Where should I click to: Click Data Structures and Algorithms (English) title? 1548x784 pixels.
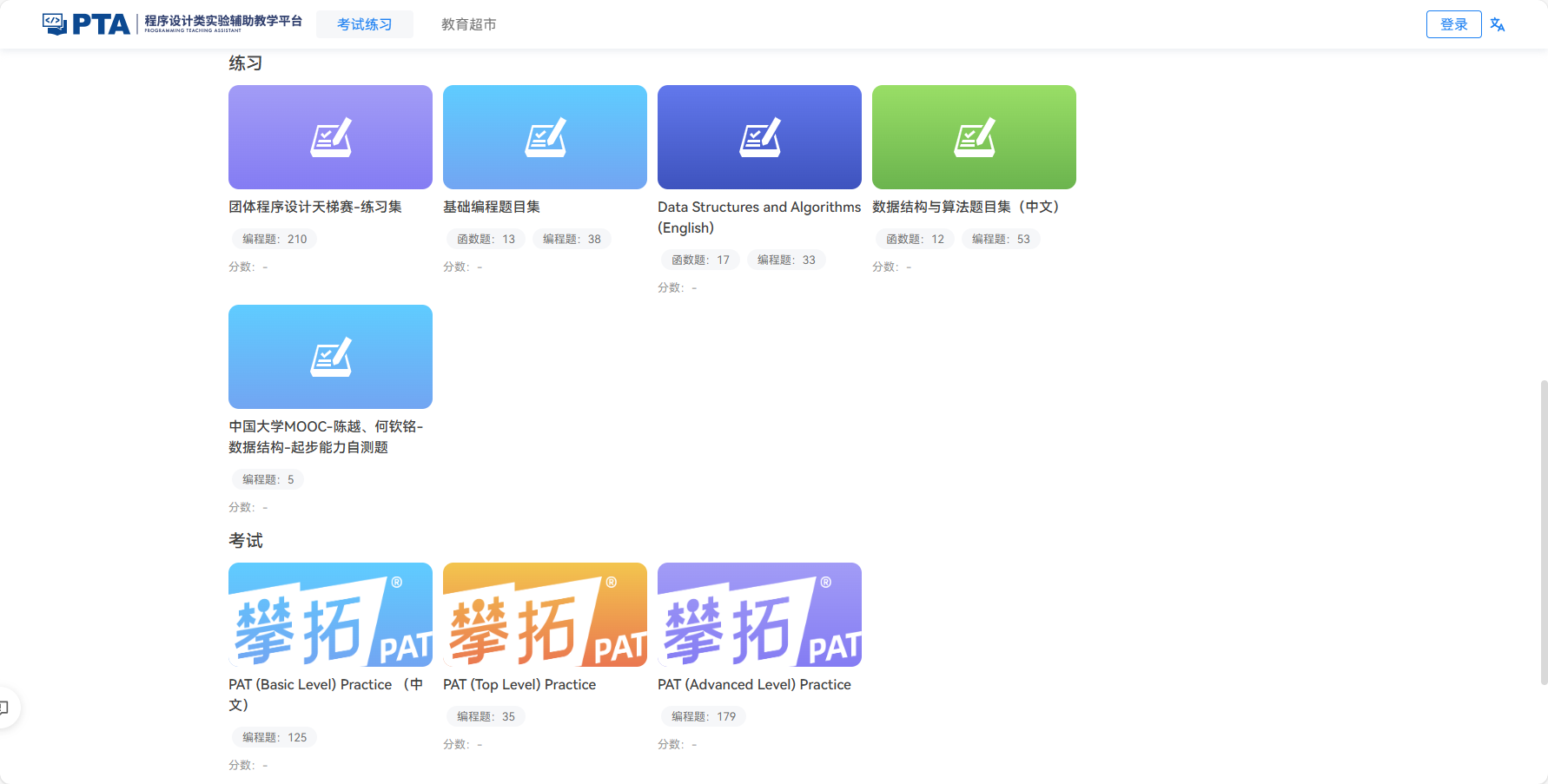tap(759, 217)
